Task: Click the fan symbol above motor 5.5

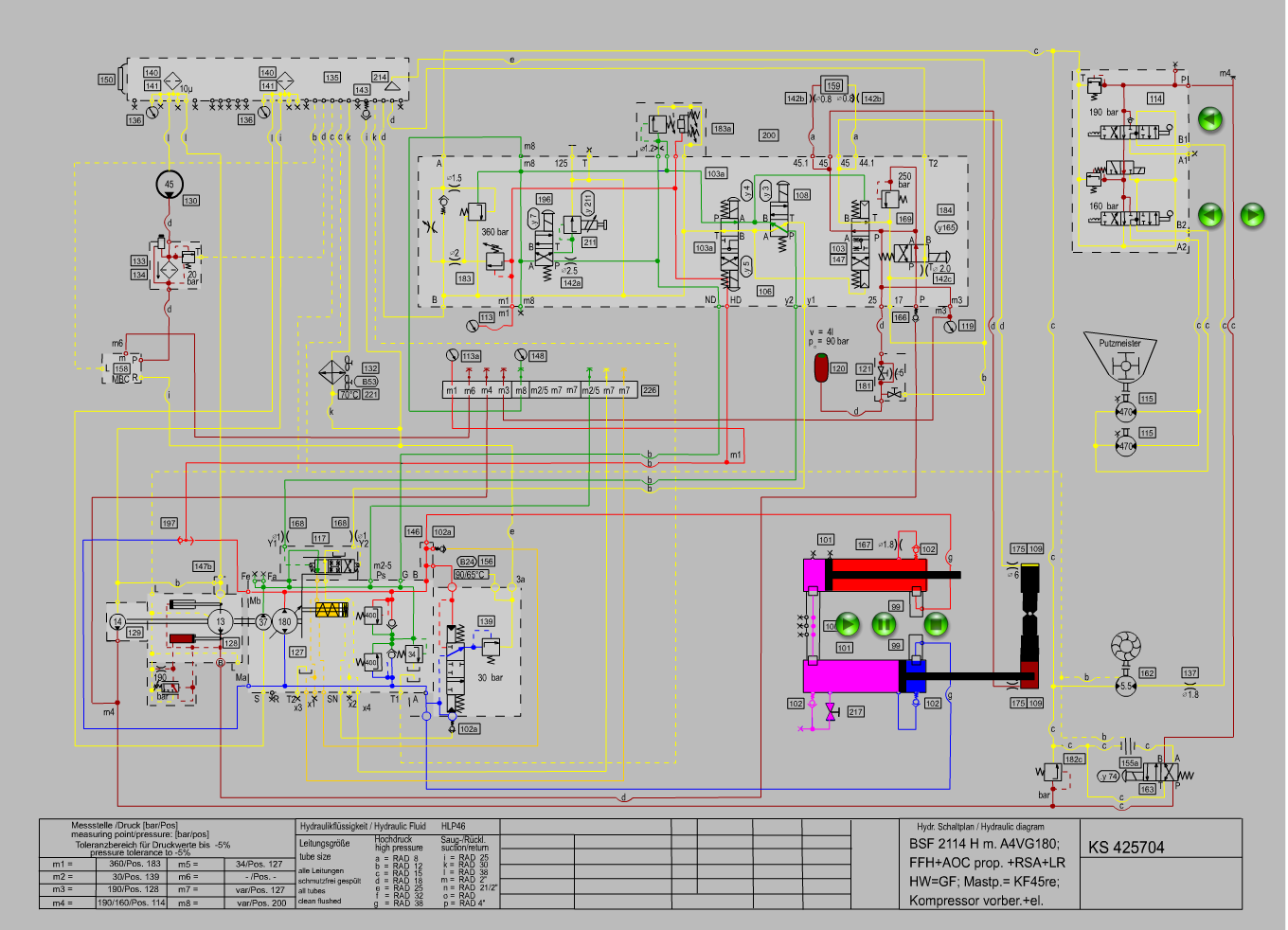Action: (1125, 646)
